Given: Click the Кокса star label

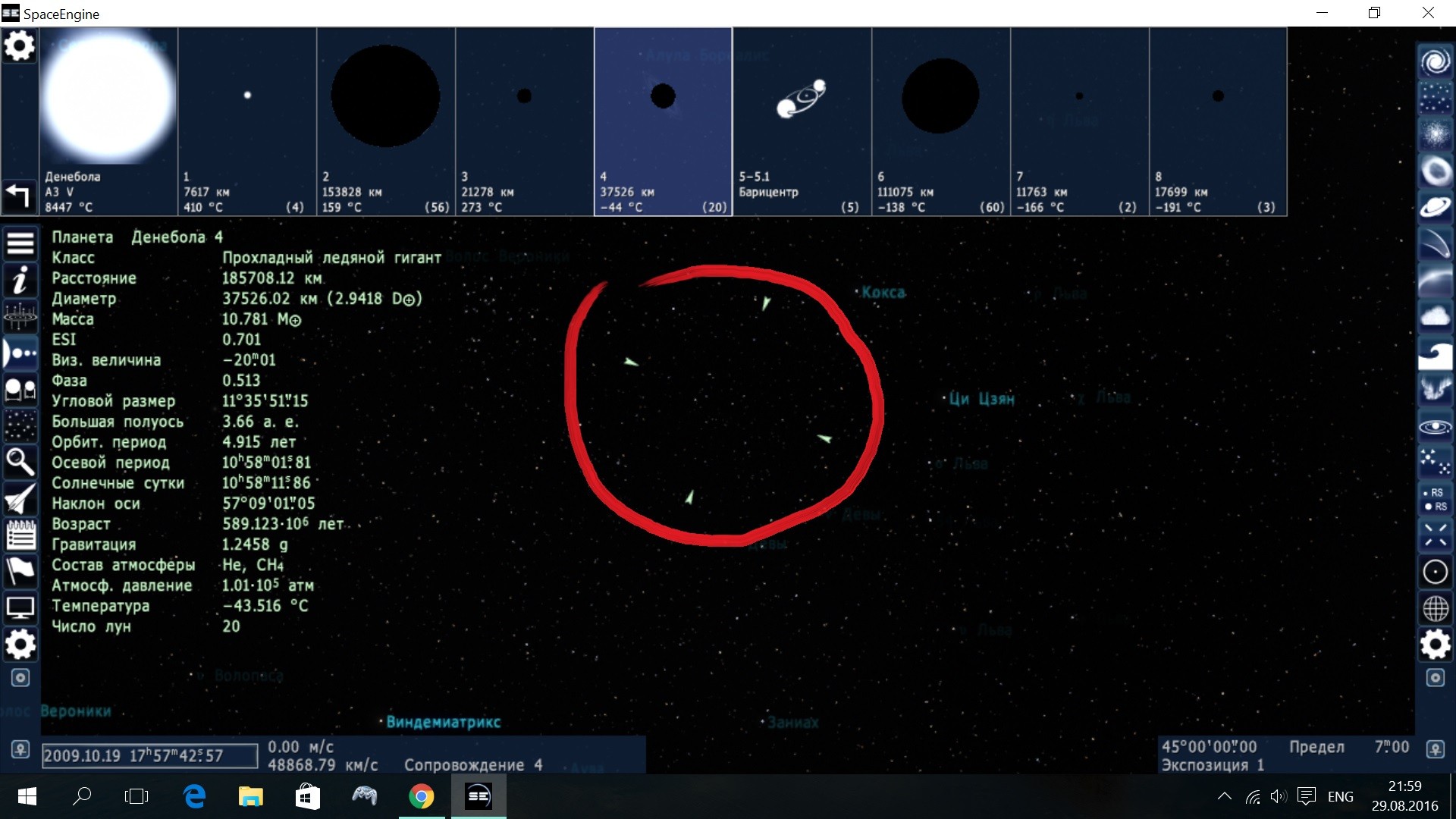Looking at the screenshot, I should coord(883,292).
